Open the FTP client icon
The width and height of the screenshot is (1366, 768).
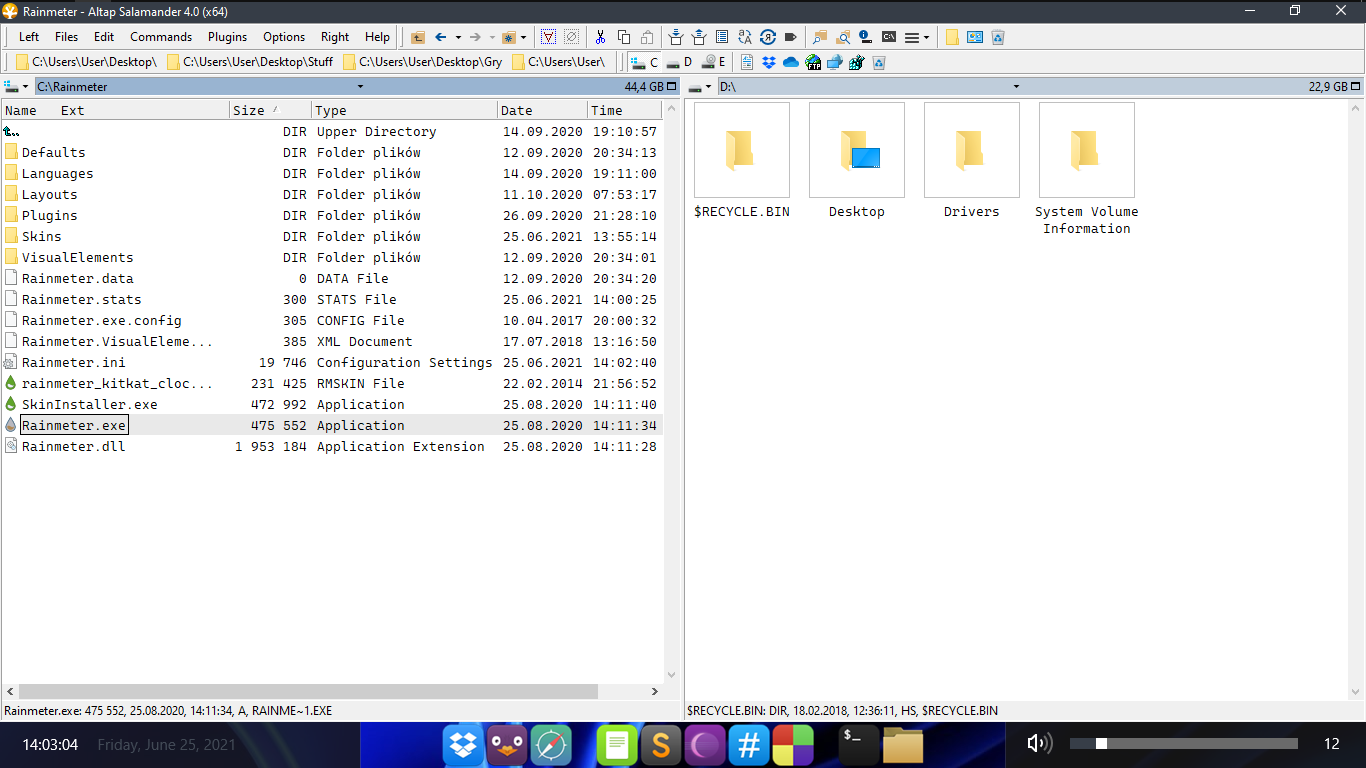tap(813, 62)
